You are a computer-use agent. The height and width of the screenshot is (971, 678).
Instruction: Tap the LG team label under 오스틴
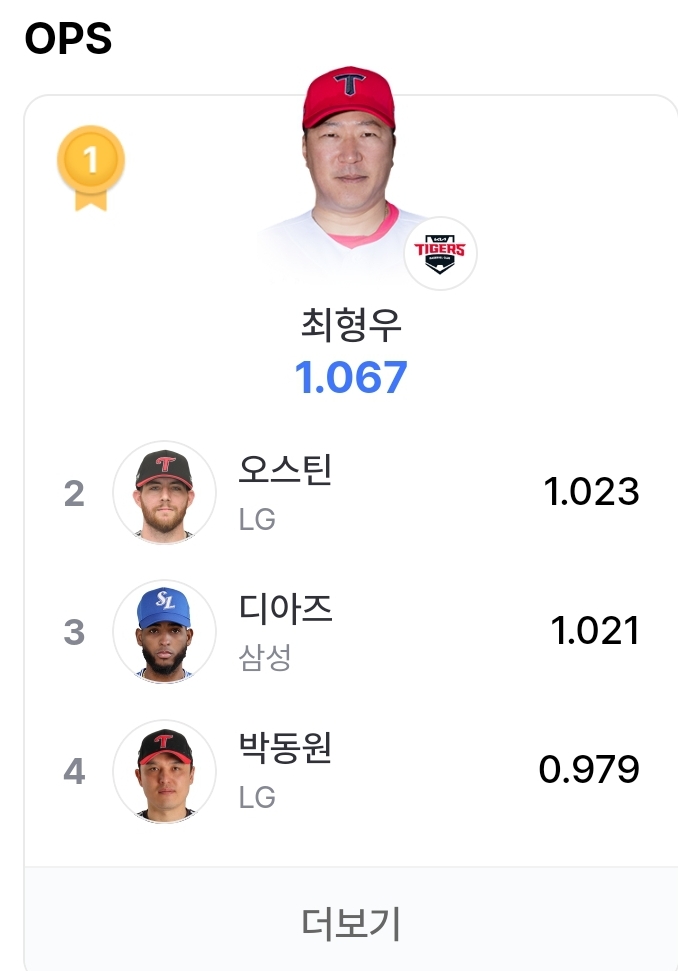tap(257, 519)
